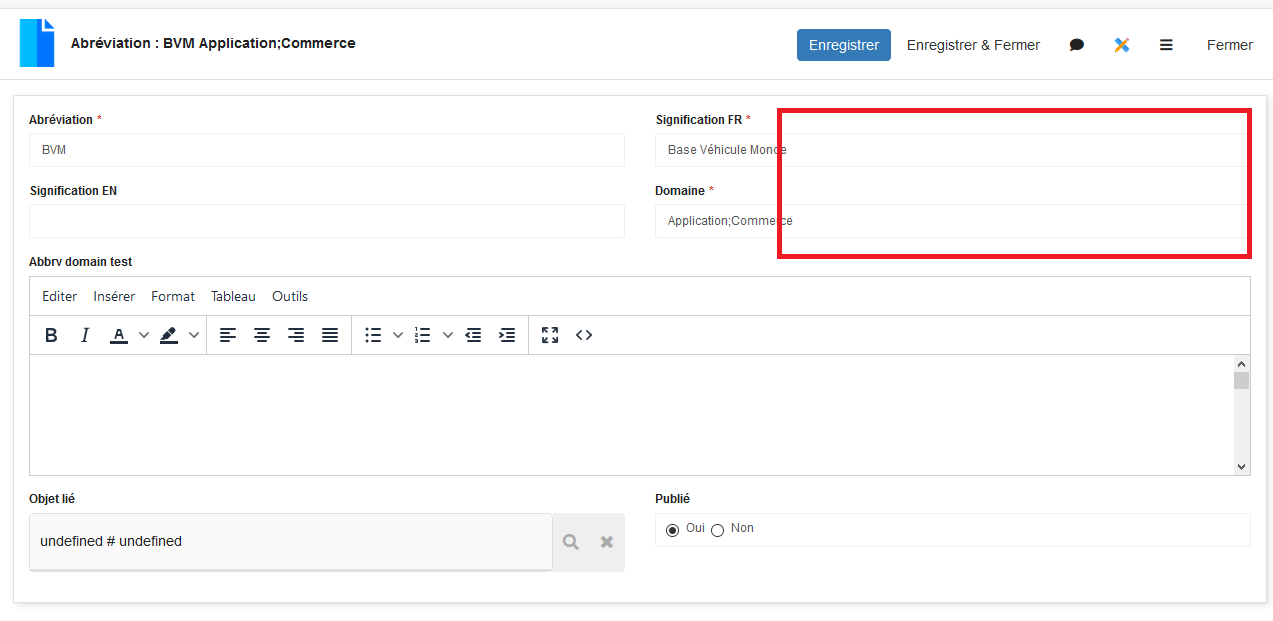Search for a linked object
Screen dimensions: 1273x621
coord(571,542)
